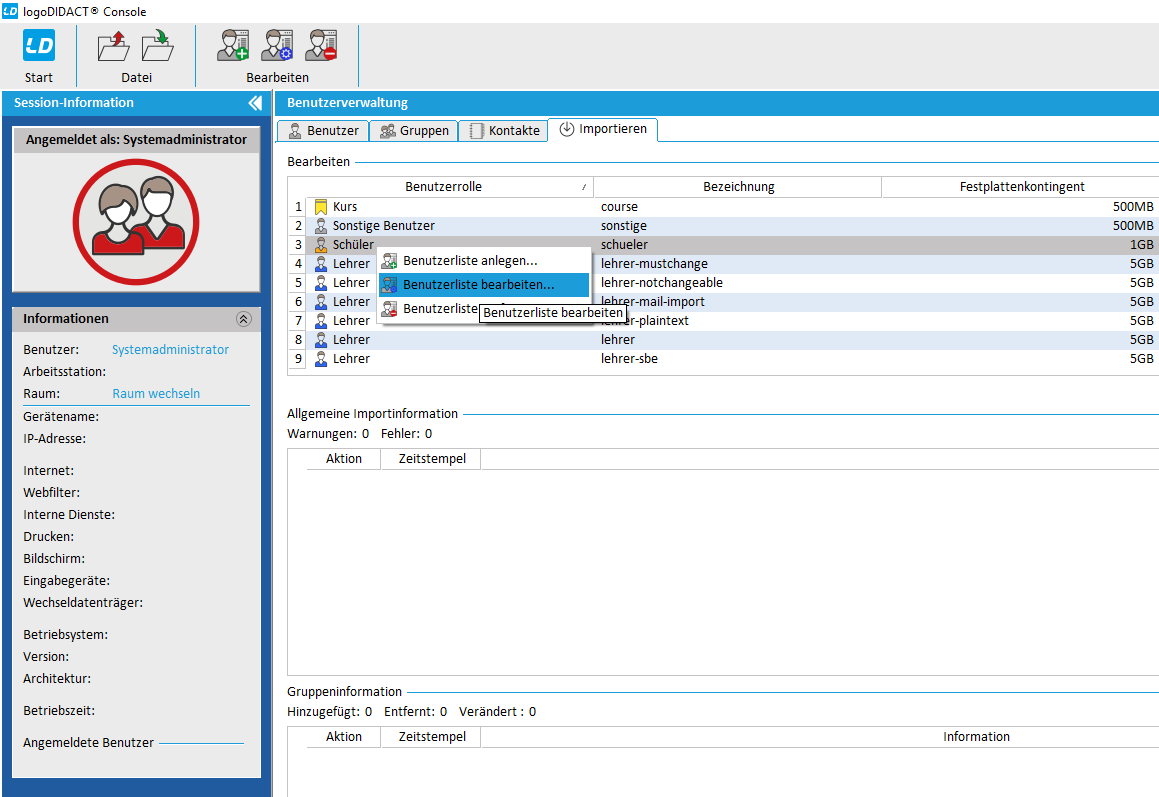Screen dimensions: 1159x797
Task: Open the Gruppen tab
Action: coord(414,131)
